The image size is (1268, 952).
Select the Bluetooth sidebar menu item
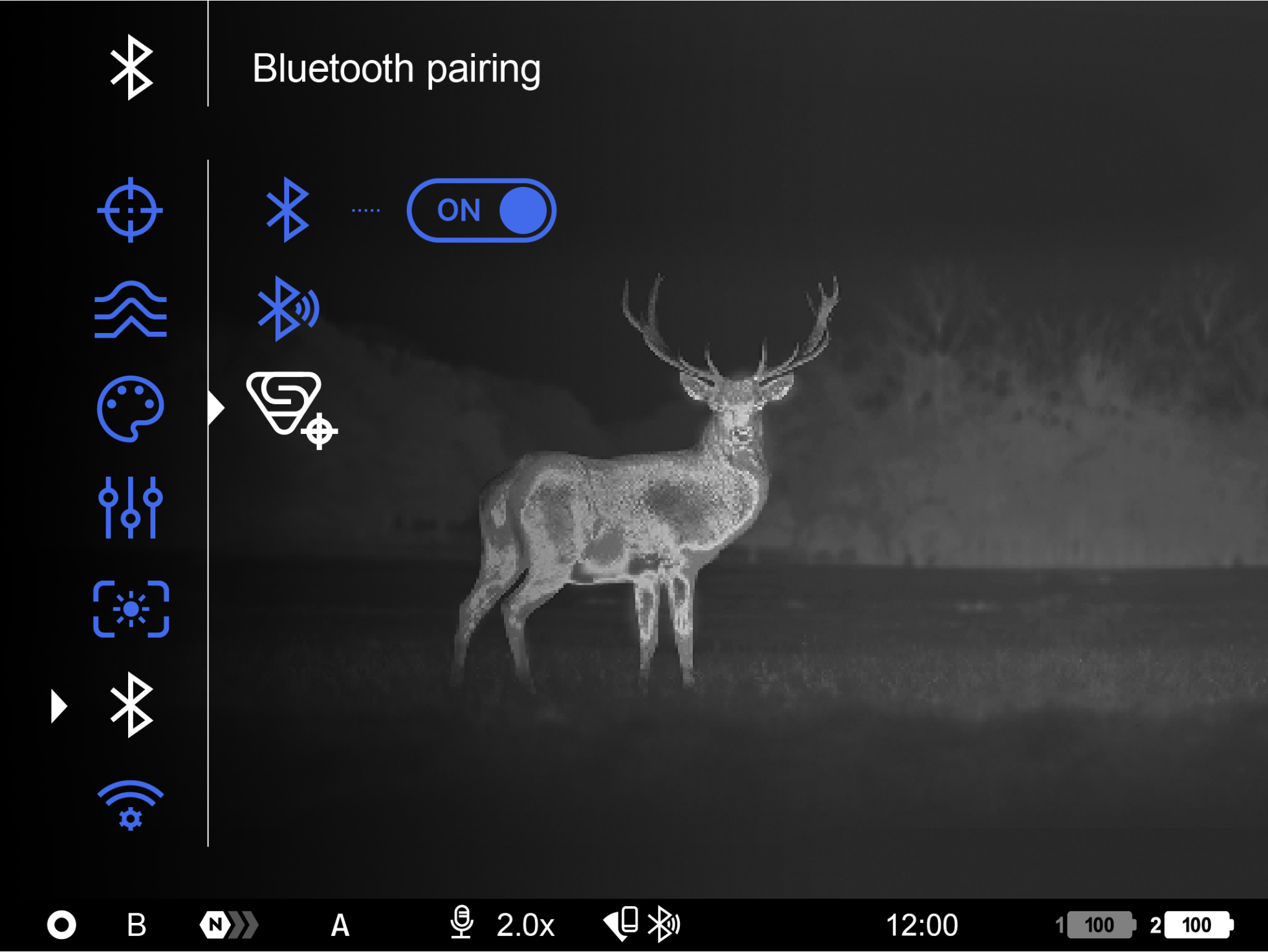click(131, 705)
